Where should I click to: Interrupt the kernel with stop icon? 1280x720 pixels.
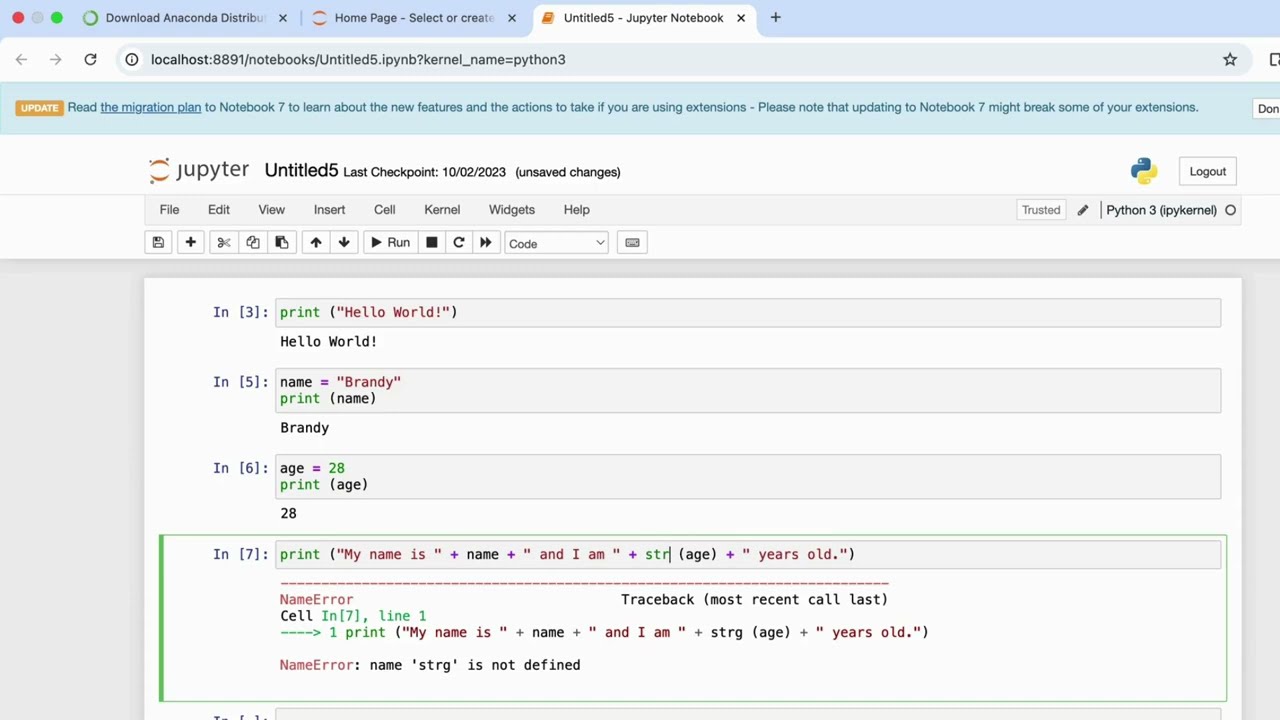(432, 242)
